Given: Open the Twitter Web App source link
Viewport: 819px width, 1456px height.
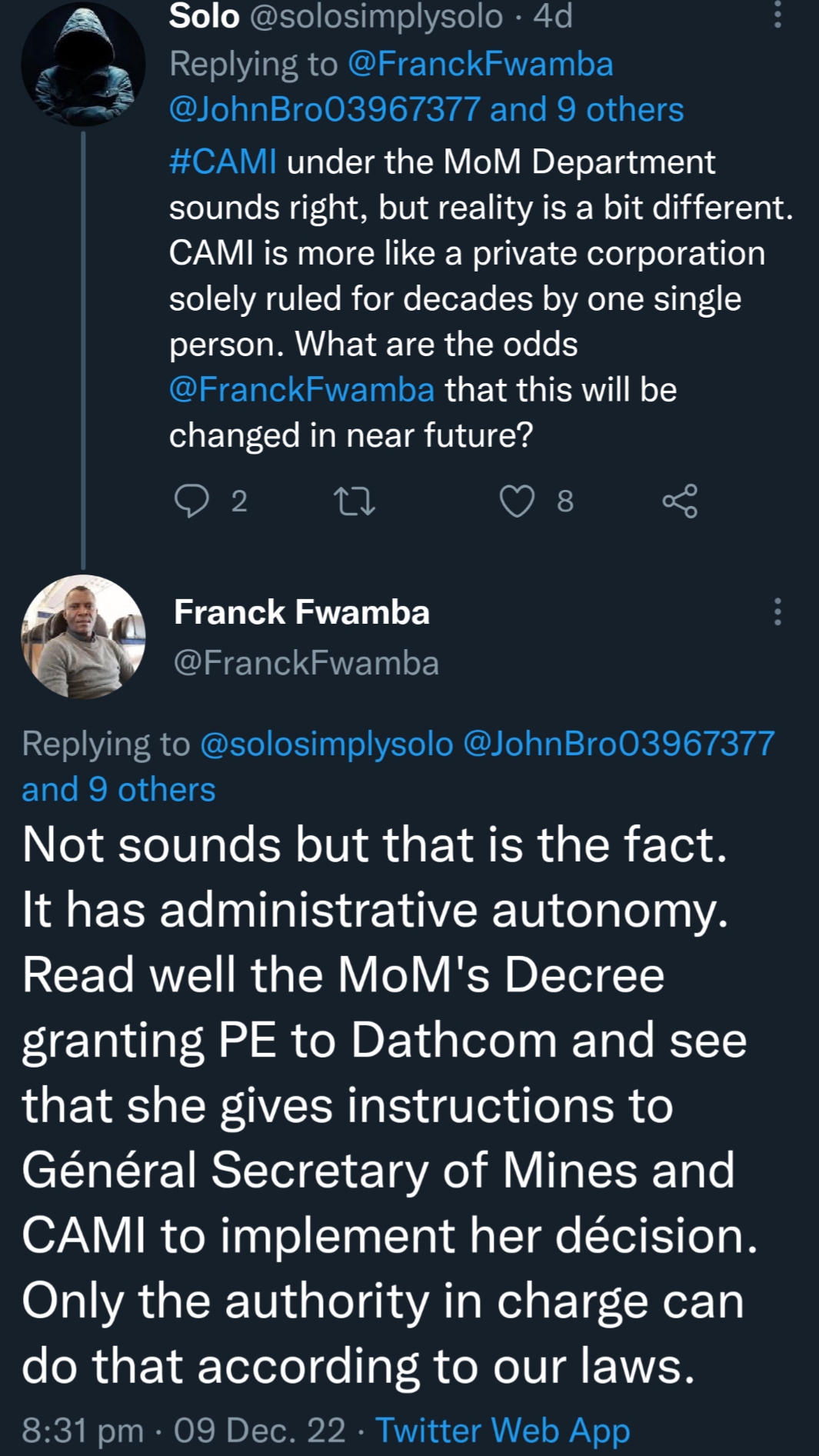Looking at the screenshot, I should (502, 1431).
